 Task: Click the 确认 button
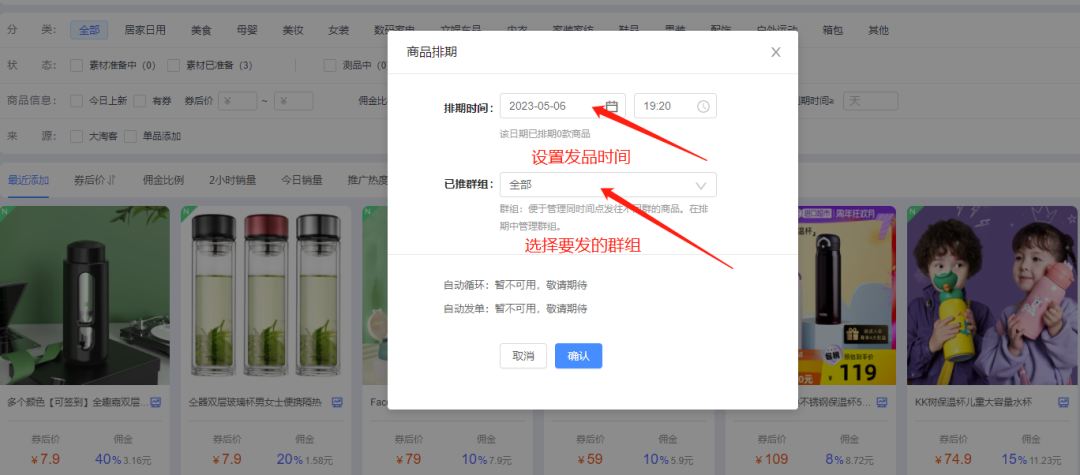coord(579,356)
